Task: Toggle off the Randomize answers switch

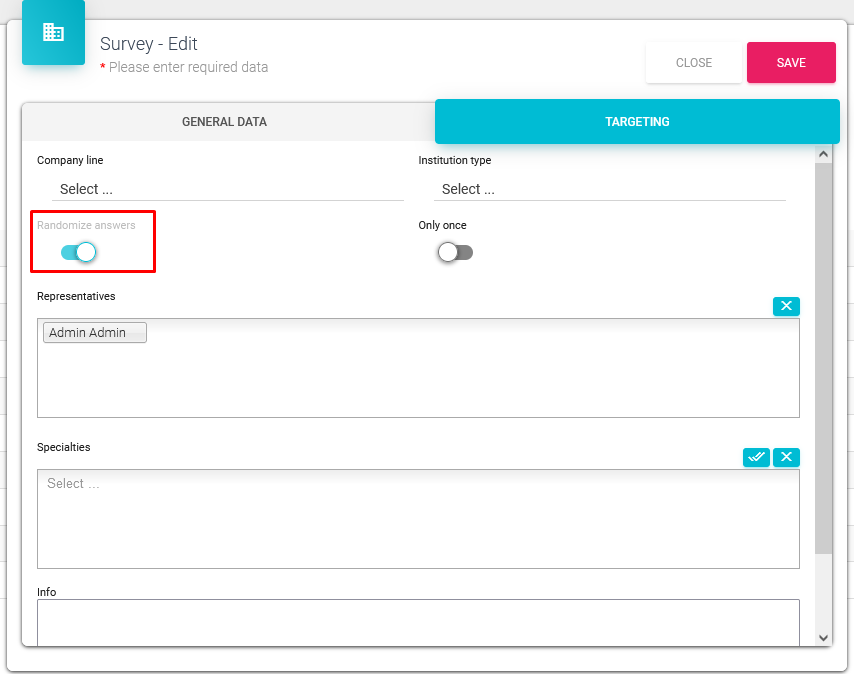Action: 79,252
